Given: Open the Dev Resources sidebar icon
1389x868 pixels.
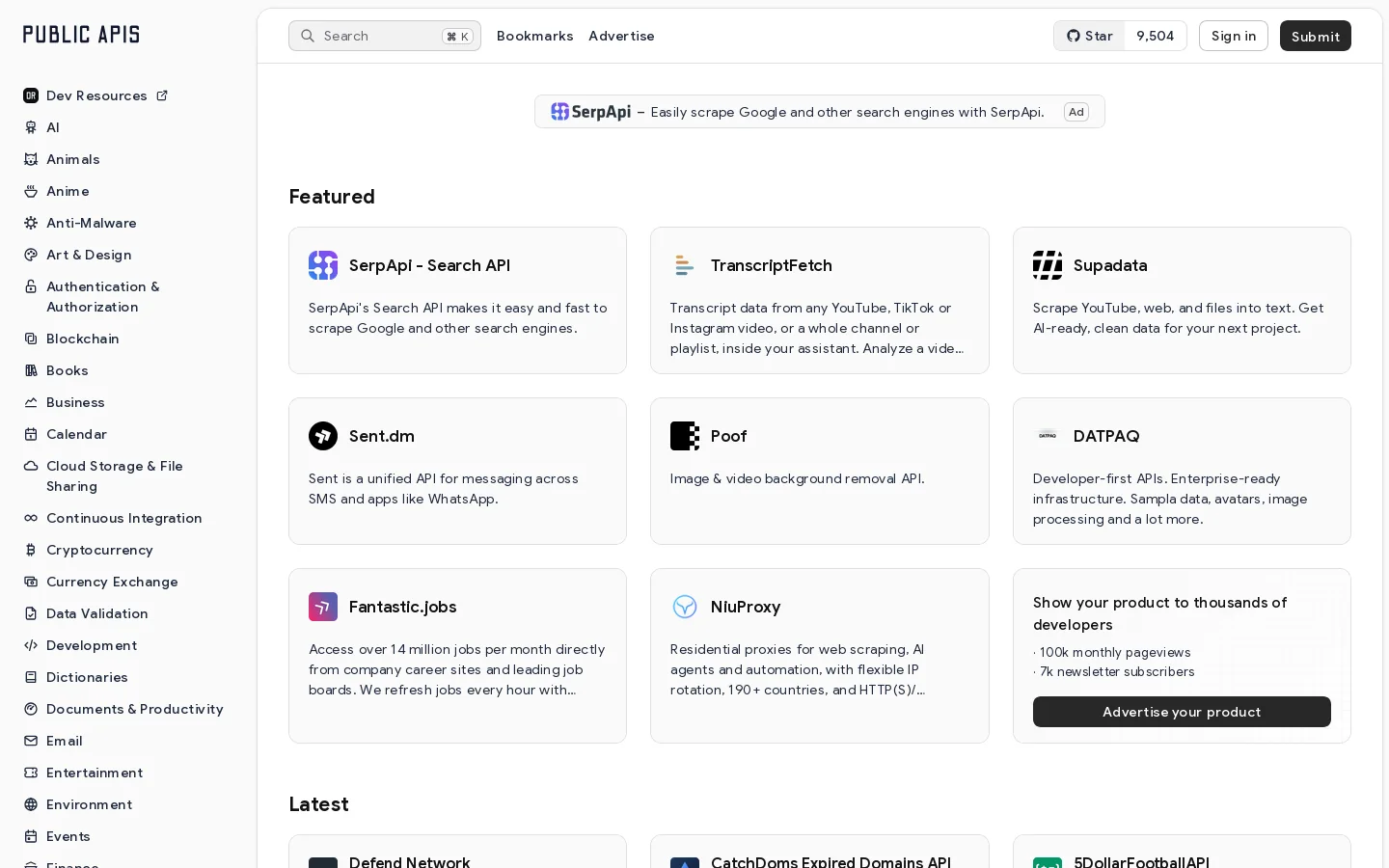Looking at the screenshot, I should [31, 95].
